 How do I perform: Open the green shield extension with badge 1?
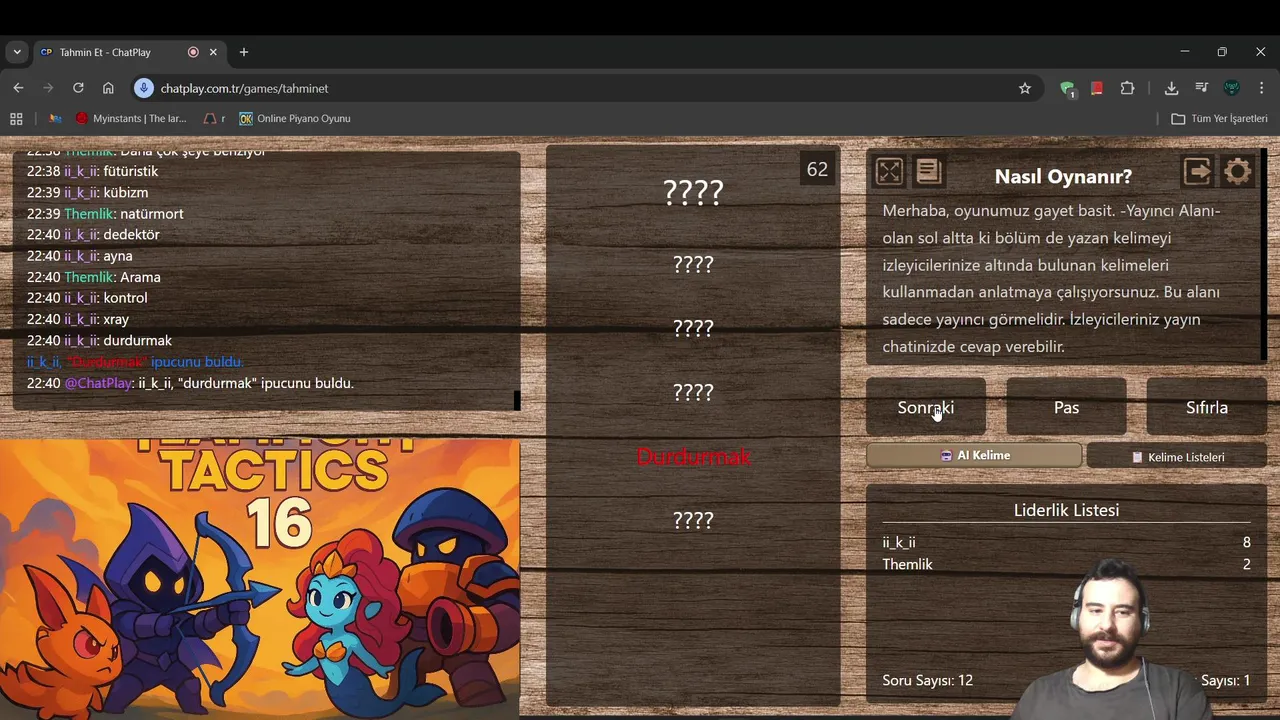tap(1068, 88)
